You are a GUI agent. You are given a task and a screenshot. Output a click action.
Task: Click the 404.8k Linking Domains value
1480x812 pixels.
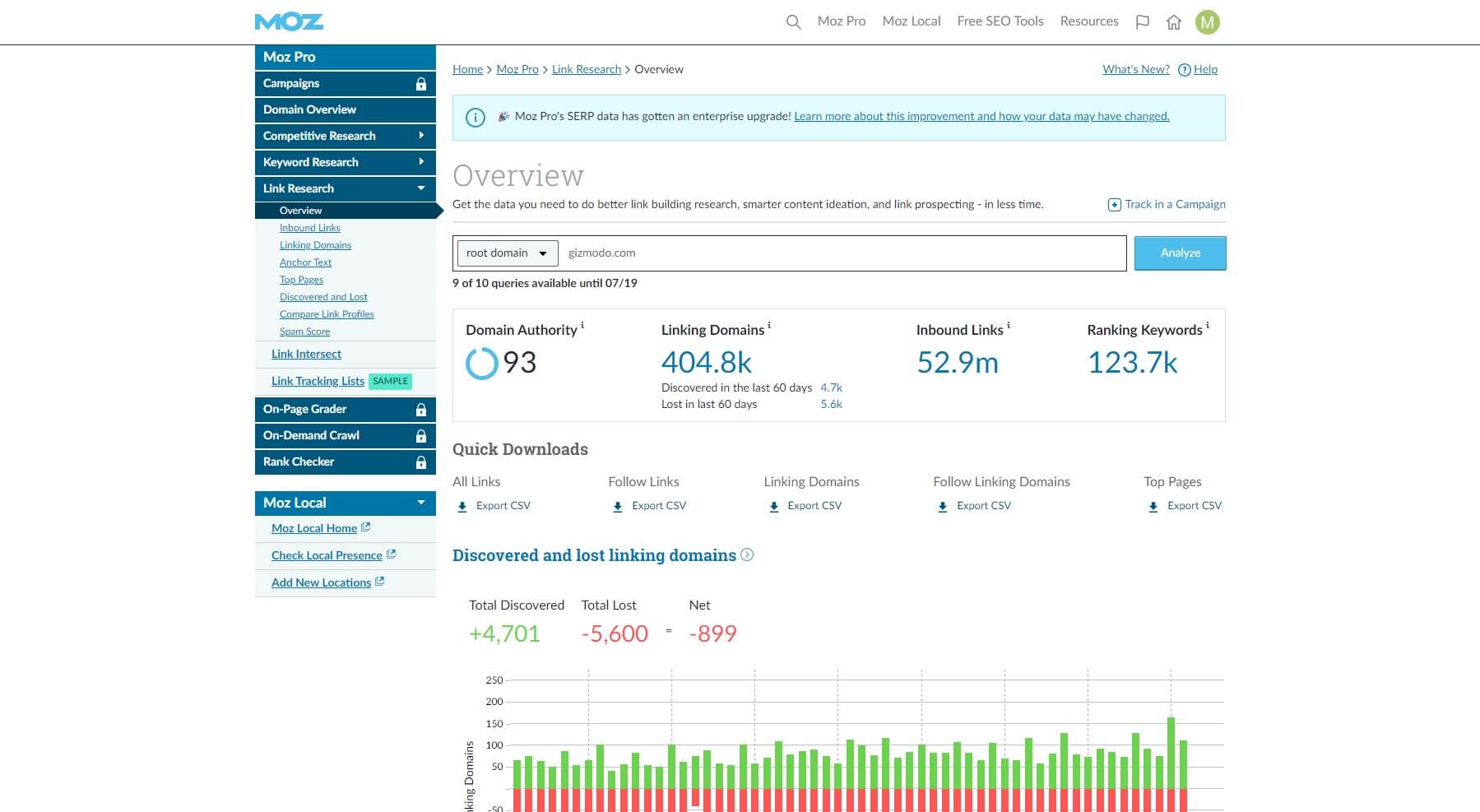click(707, 363)
